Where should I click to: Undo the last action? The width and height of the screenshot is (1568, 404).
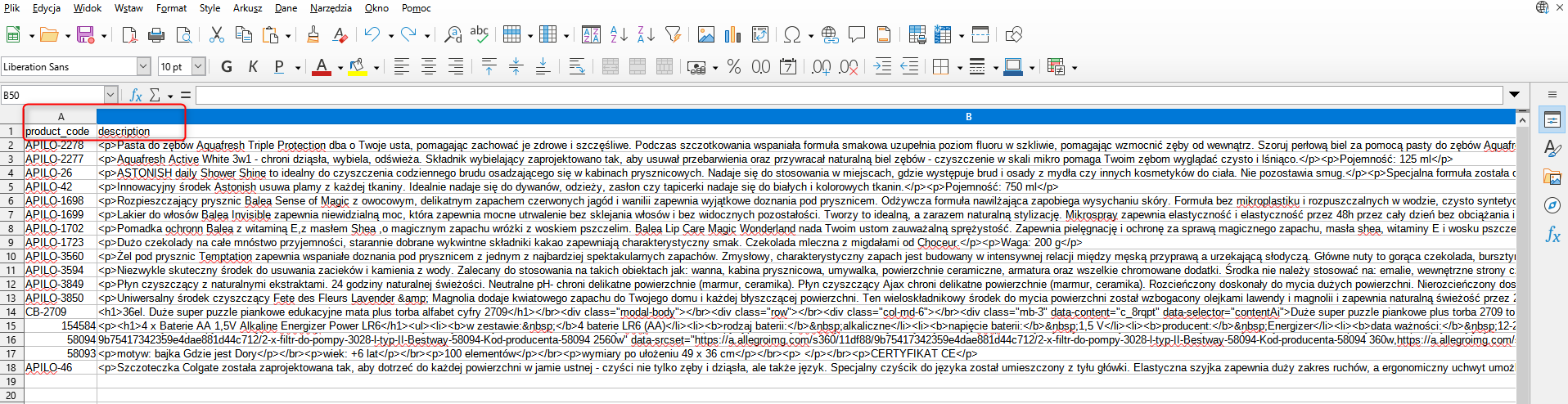[372, 34]
